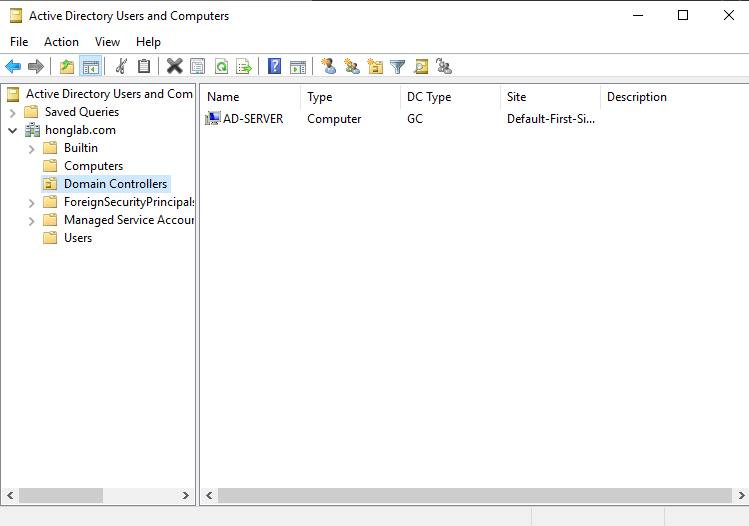Image resolution: width=749 pixels, height=526 pixels.
Task: Open the View menu
Action: coord(107,42)
